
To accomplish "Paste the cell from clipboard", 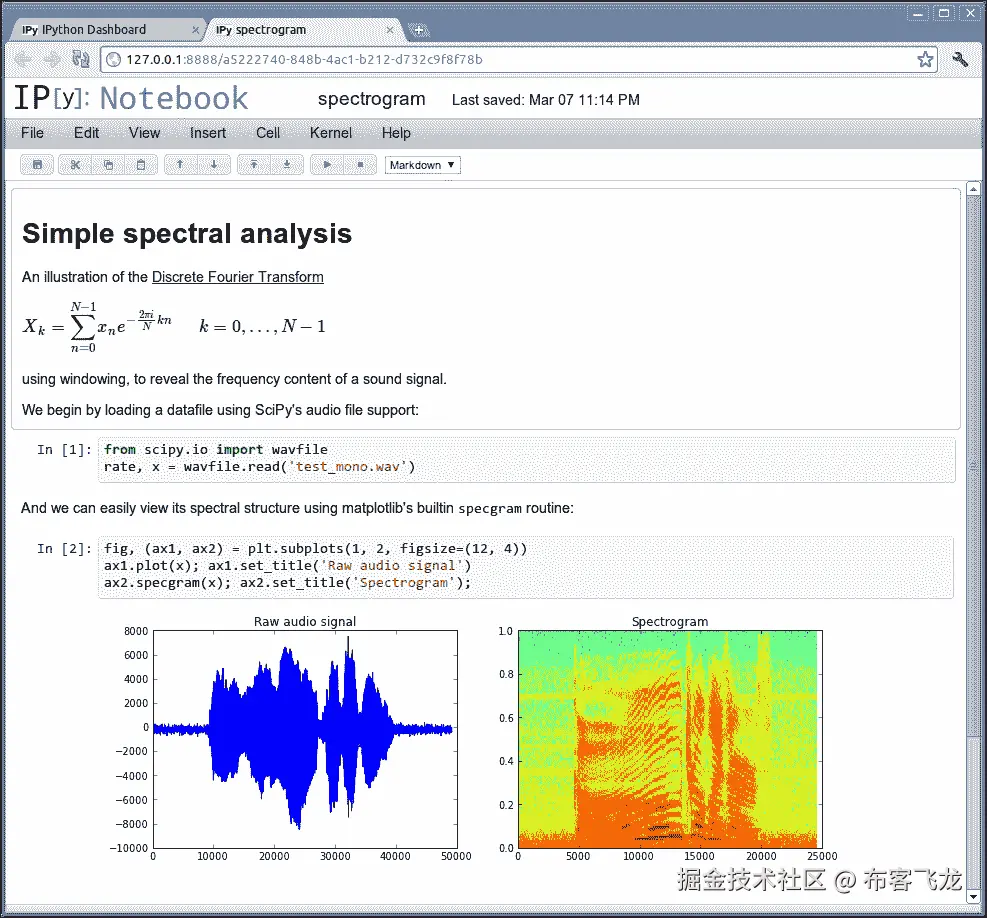I will coord(139,164).
